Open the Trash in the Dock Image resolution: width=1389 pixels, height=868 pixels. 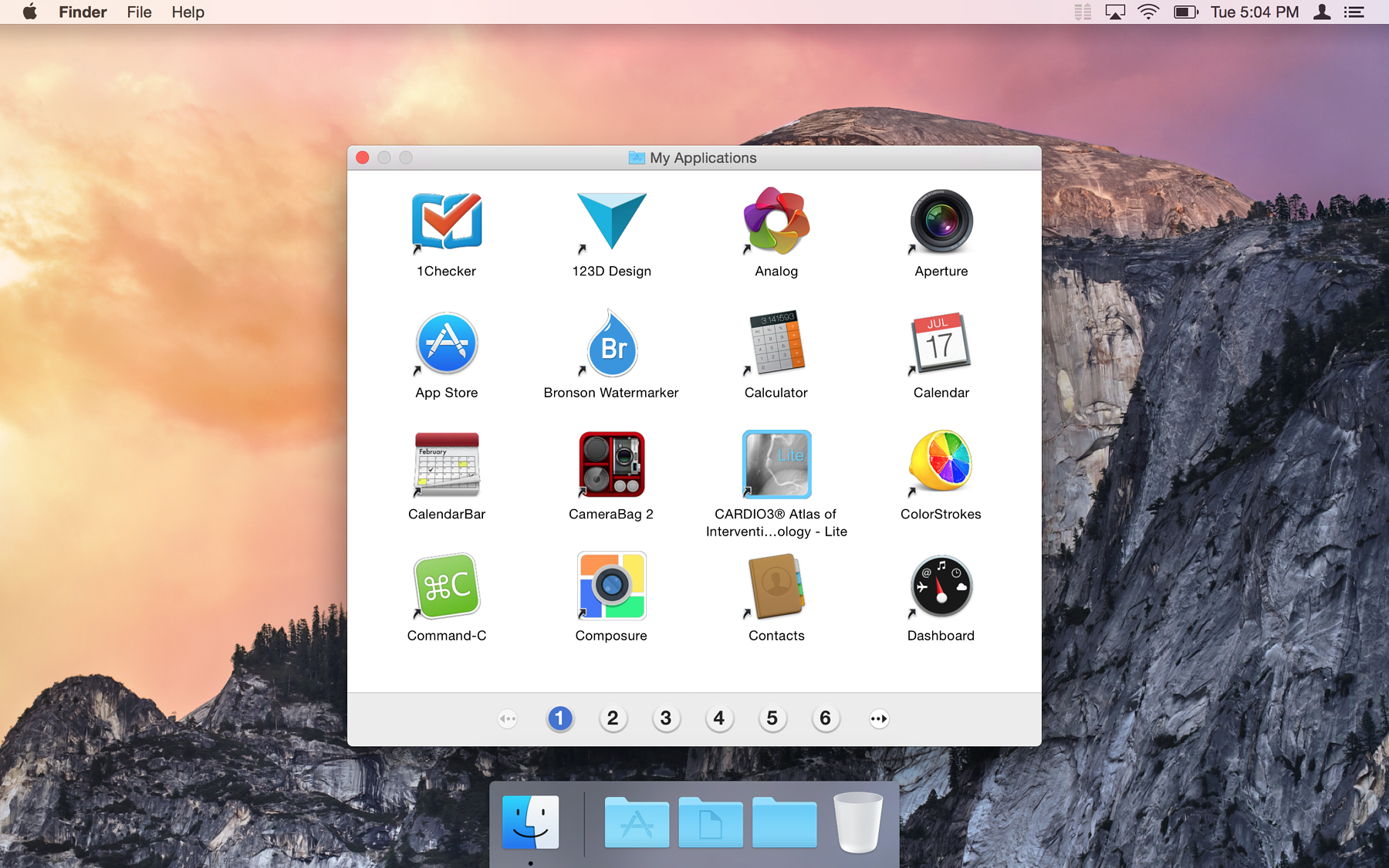coord(858,822)
